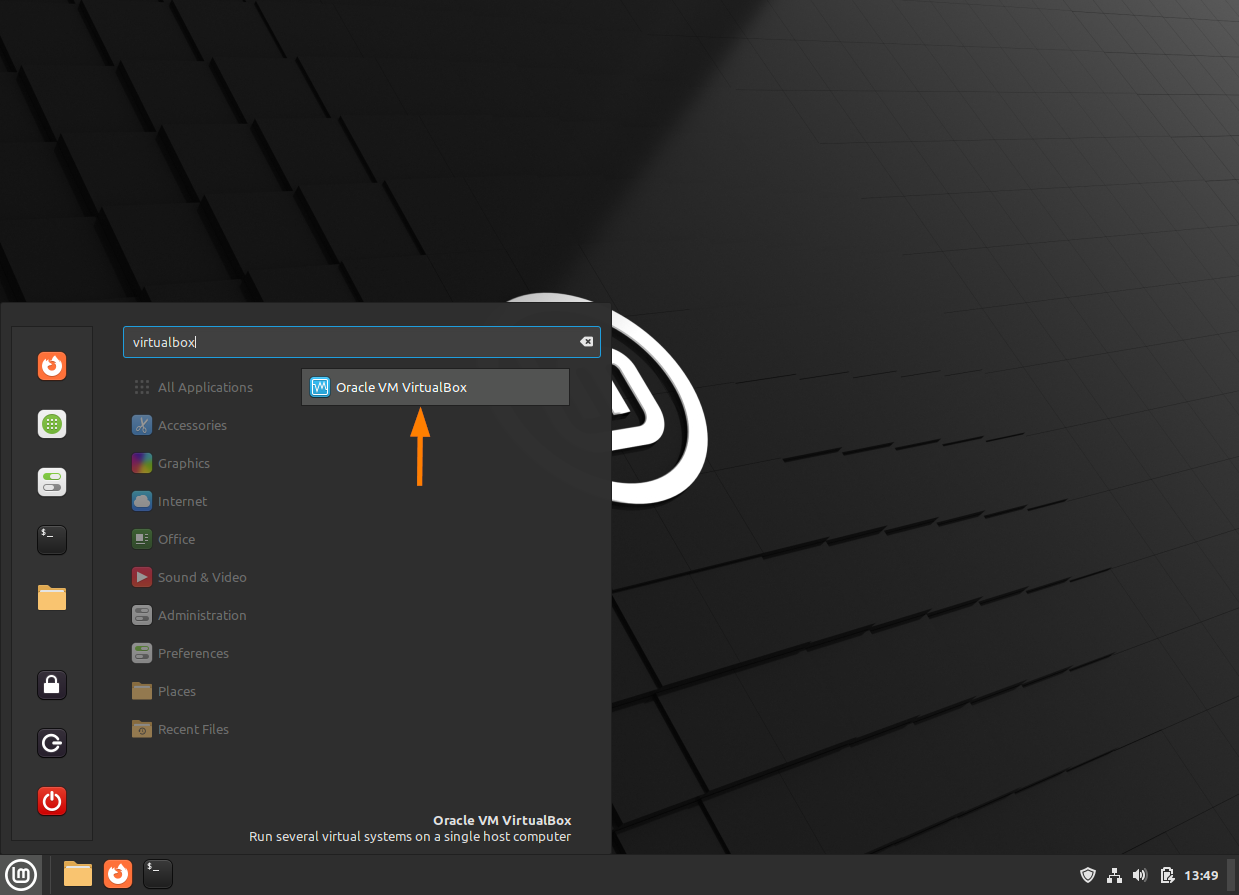Clear the virtualbox search text
Viewport: 1239px width, 895px height.
tap(587, 342)
